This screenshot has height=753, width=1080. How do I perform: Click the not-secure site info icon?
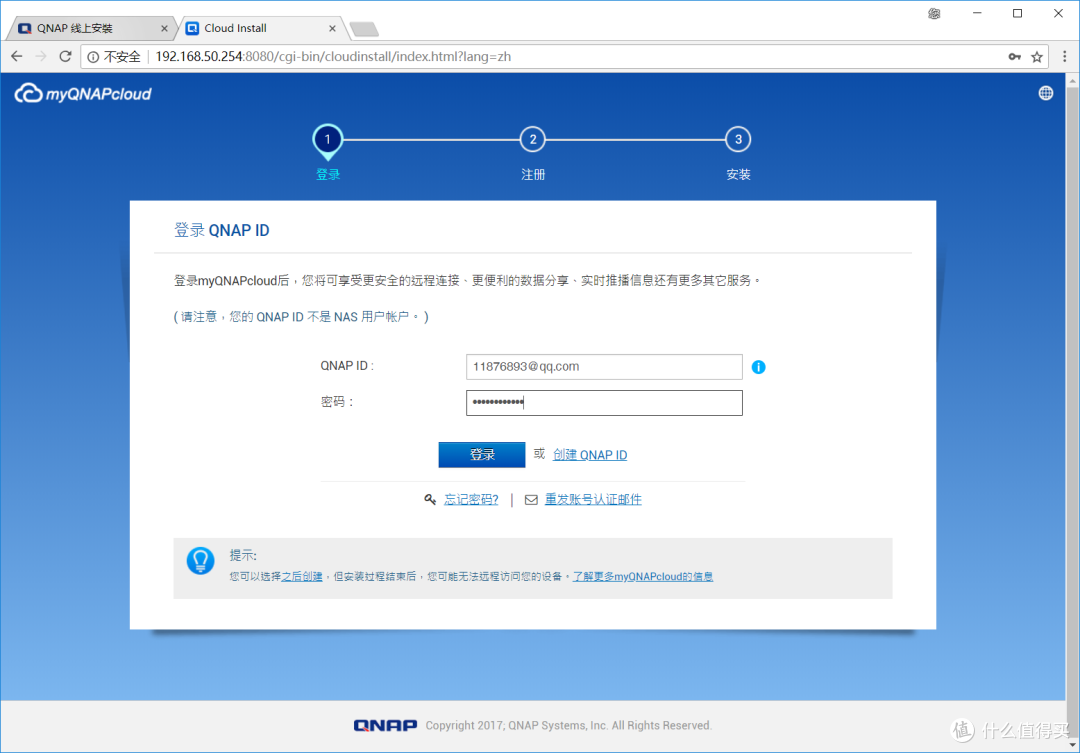click(93, 57)
